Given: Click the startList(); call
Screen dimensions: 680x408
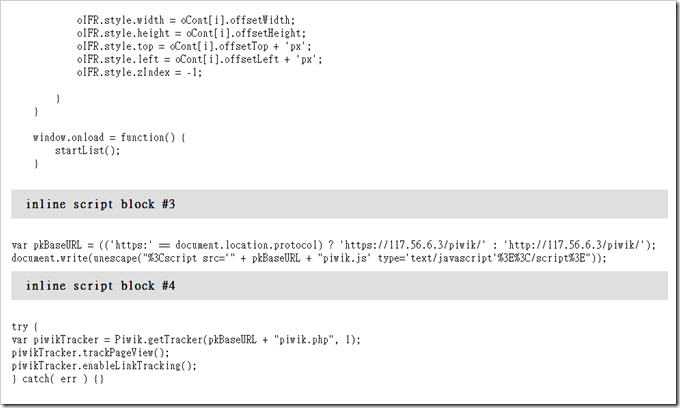Looking at the screenshot, I should pyautogui.click(x=87, y=151).
